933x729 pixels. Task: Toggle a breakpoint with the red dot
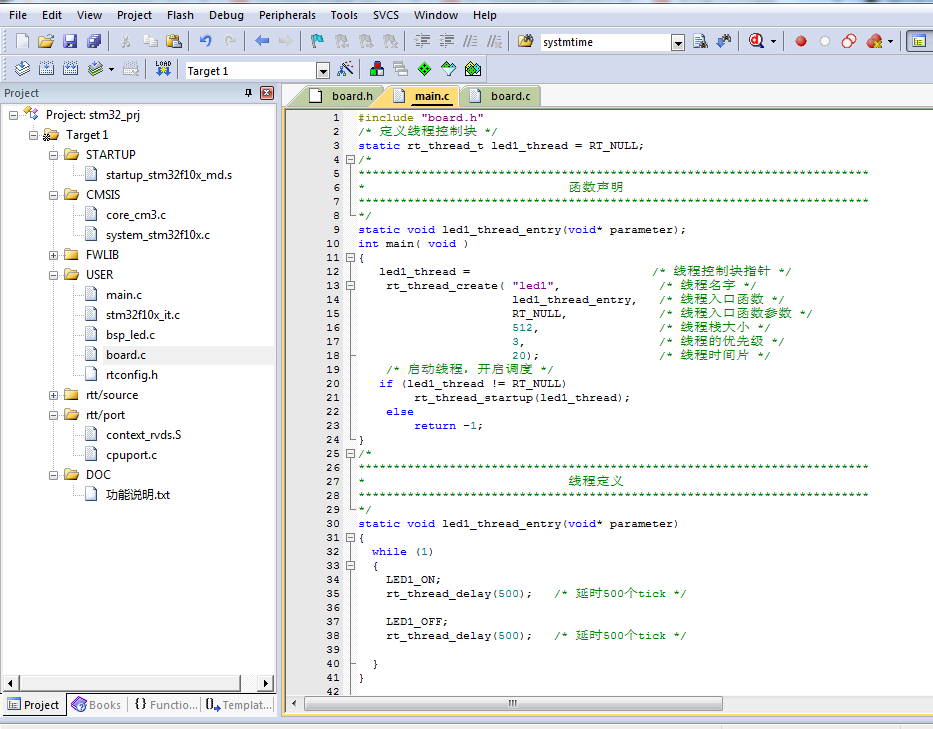click(x=801, y=41)
